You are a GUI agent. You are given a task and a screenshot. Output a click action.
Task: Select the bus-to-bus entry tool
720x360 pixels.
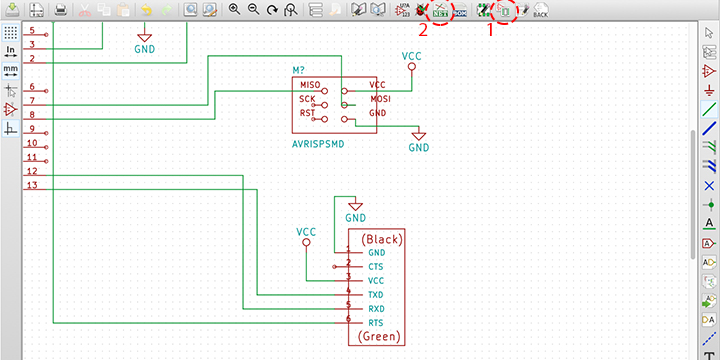tap(709, 167)
